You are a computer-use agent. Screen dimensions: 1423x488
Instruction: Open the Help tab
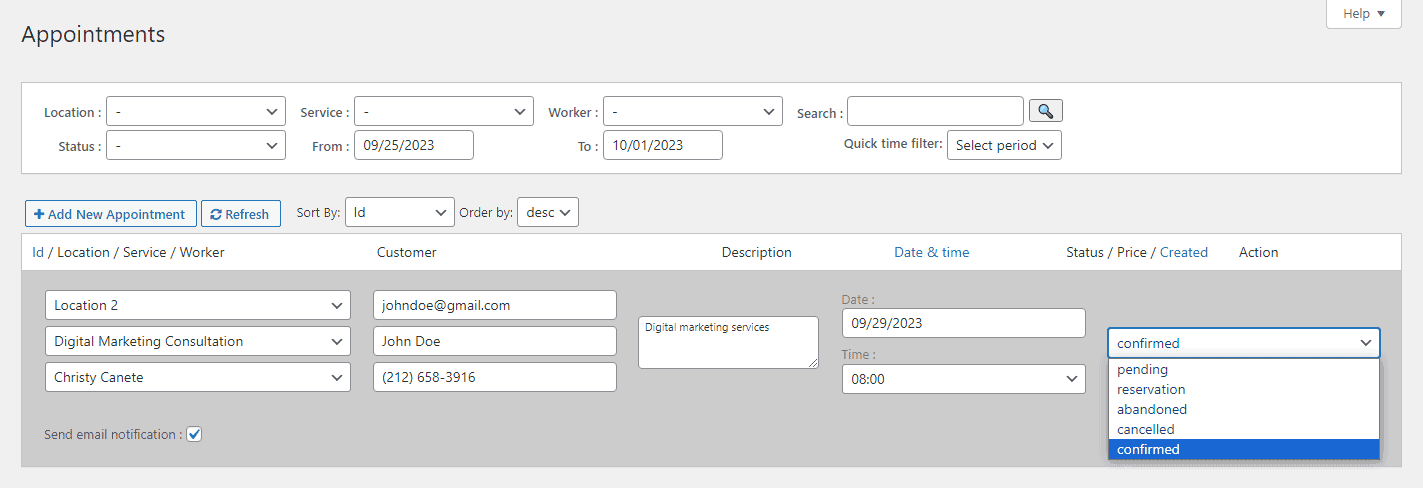pos(1363,14)
